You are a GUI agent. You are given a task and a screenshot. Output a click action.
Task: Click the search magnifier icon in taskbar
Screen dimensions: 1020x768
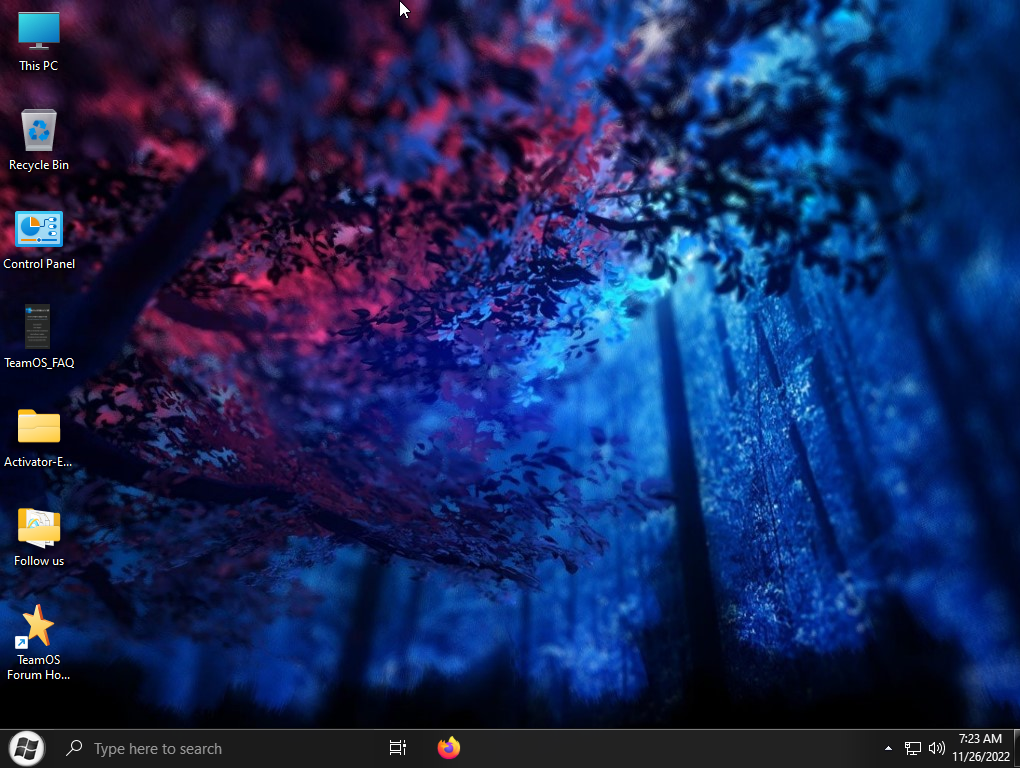click(73, 748)
